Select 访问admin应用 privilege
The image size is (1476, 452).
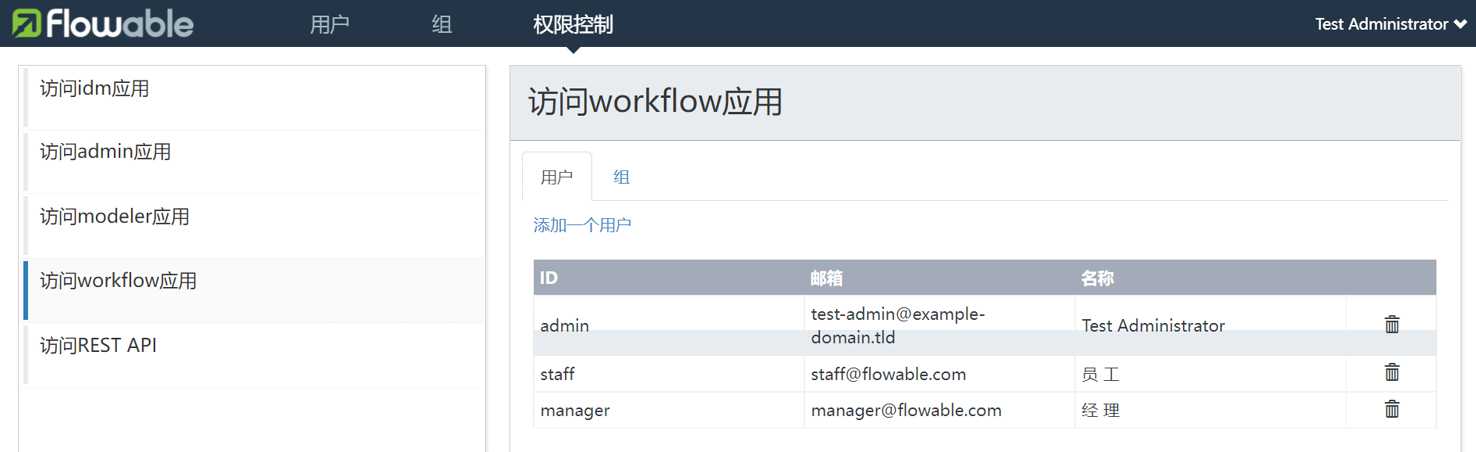pyautogui.click(x=106, y=152)
